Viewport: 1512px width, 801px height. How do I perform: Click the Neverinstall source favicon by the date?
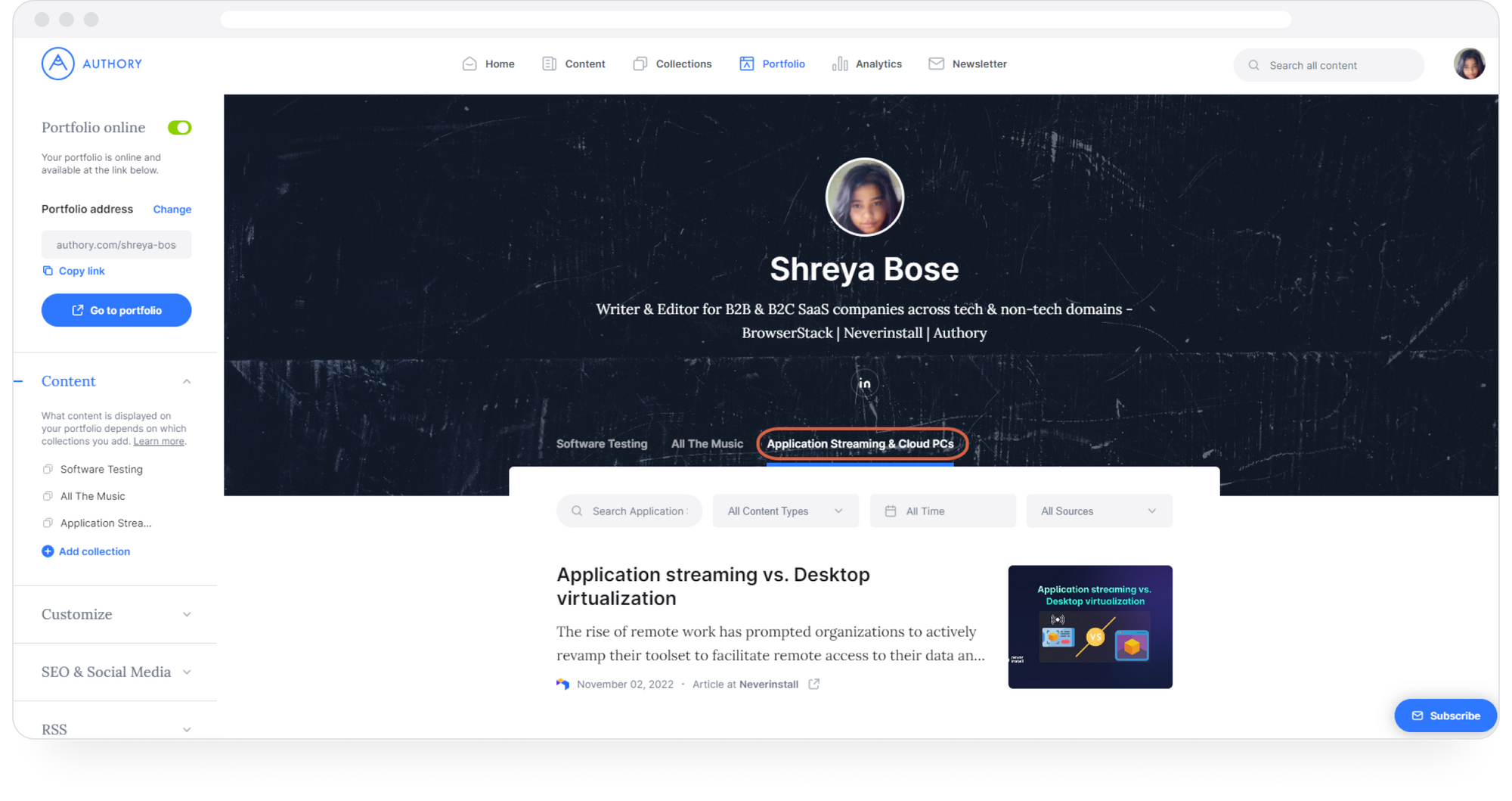[562, 684]
